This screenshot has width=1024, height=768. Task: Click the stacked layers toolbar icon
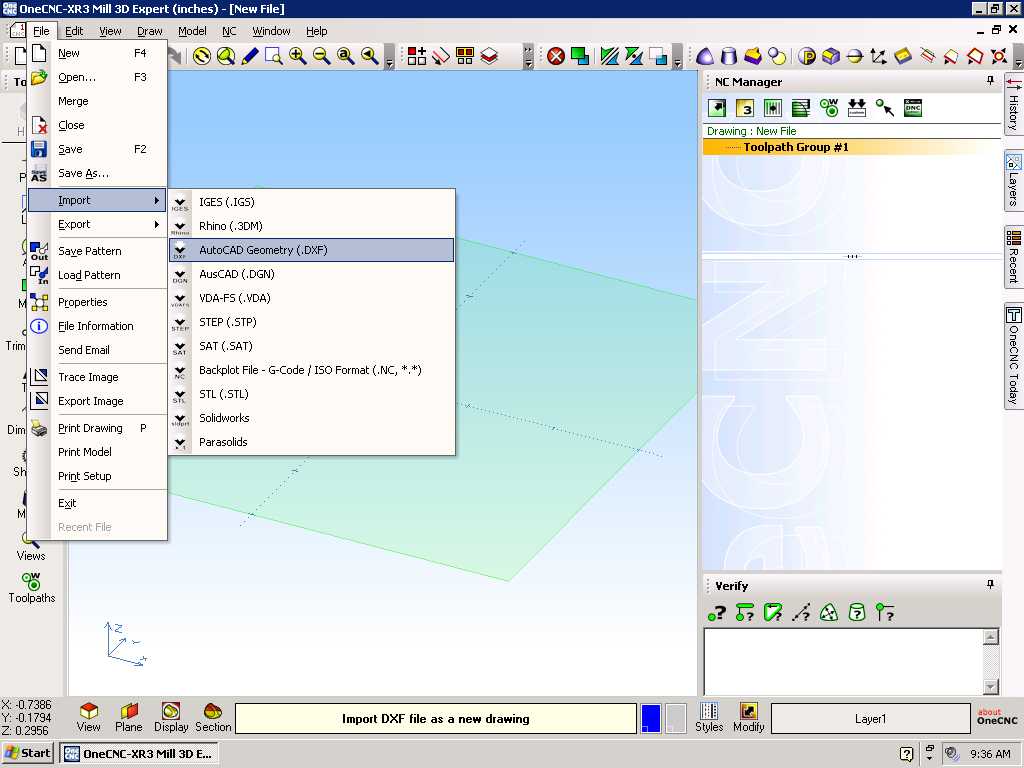[489, 56]
